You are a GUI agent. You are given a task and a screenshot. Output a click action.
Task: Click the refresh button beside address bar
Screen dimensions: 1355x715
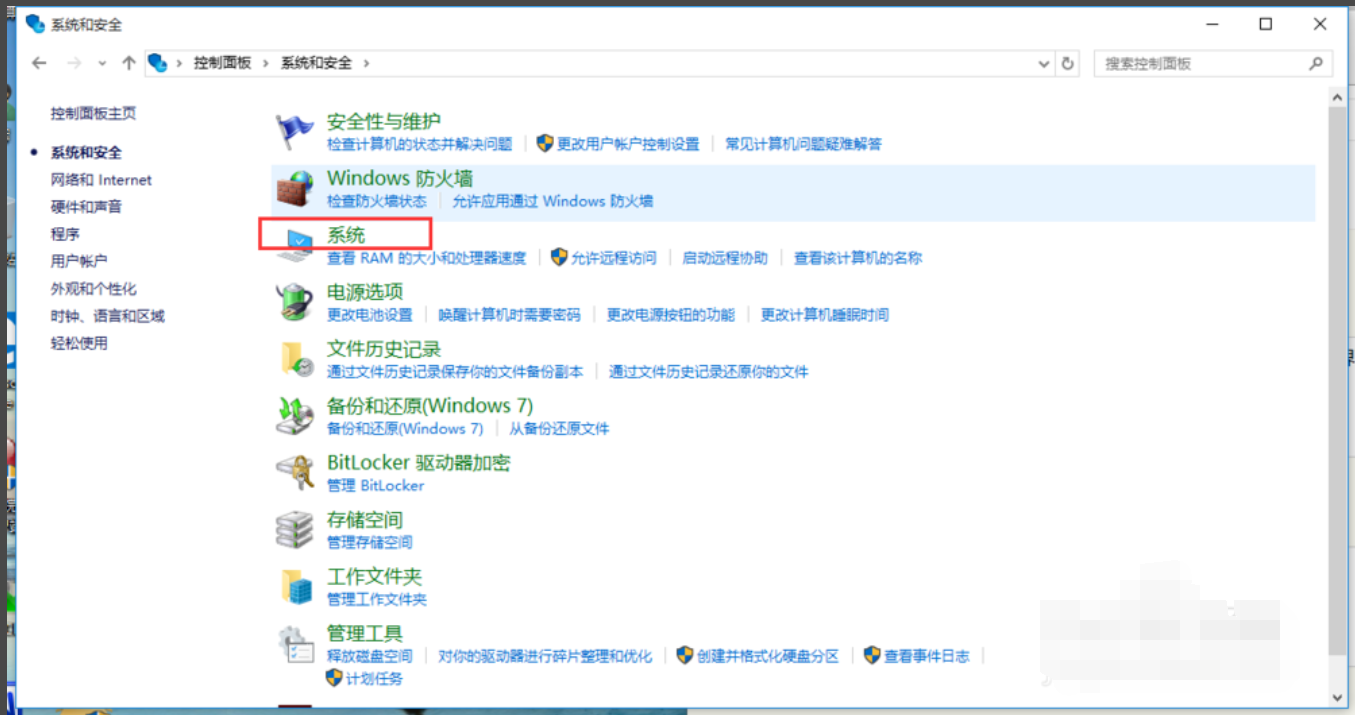click(x=1068, y=63)
